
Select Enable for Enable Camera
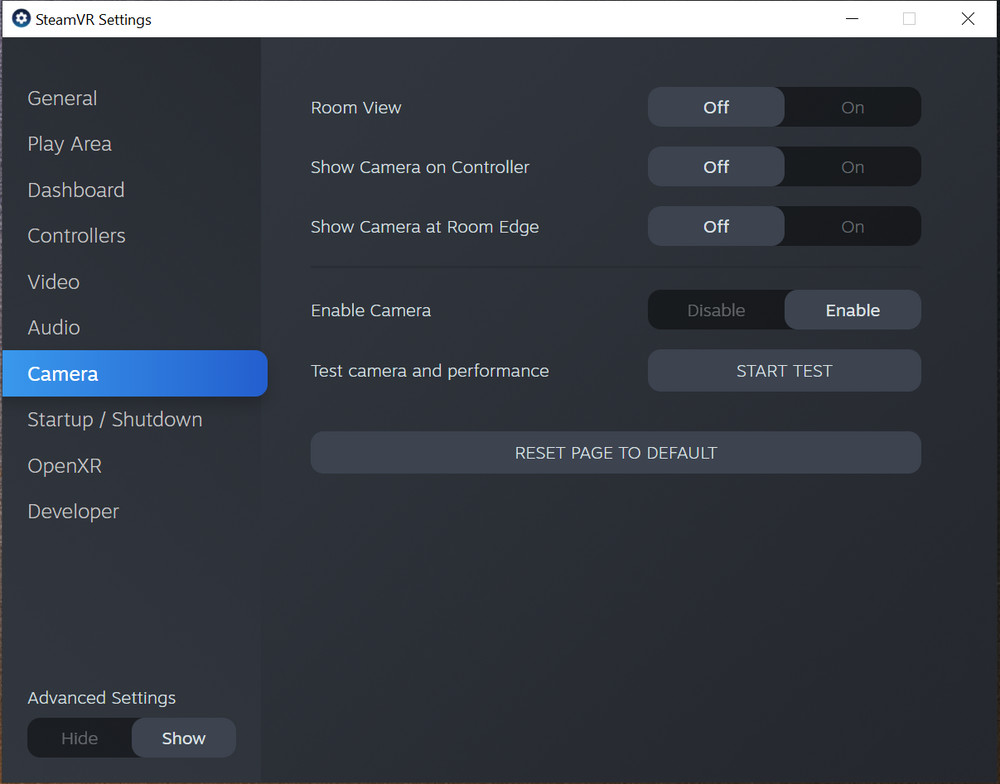853,310
